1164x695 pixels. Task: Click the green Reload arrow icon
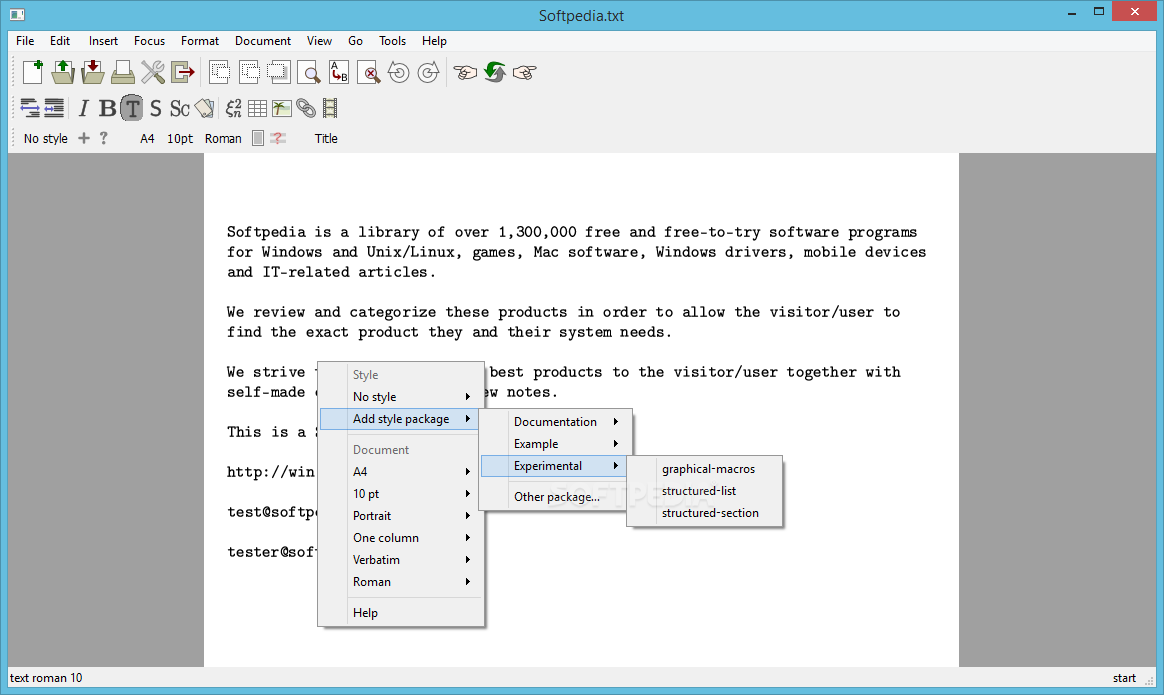tap(495, 72)
